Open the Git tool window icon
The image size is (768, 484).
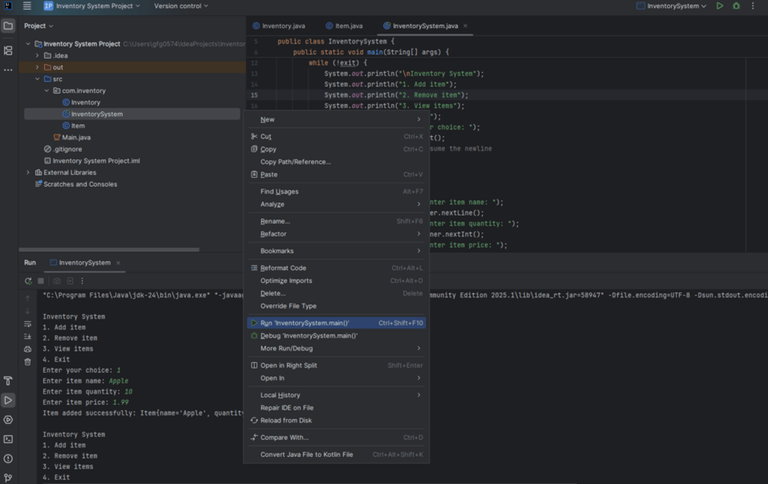coord(8,477)
